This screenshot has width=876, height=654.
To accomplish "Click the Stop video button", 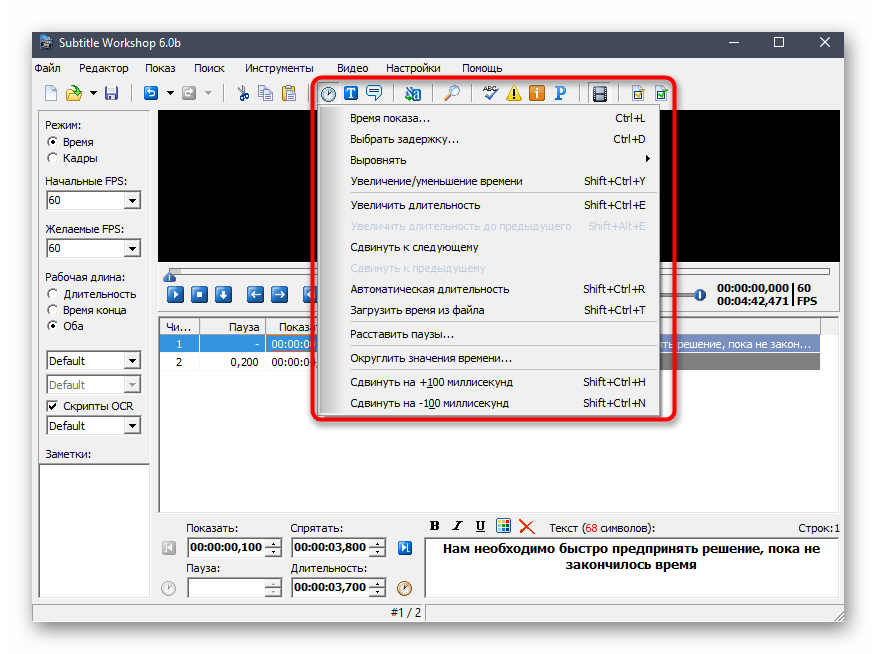I will (199, 294).
